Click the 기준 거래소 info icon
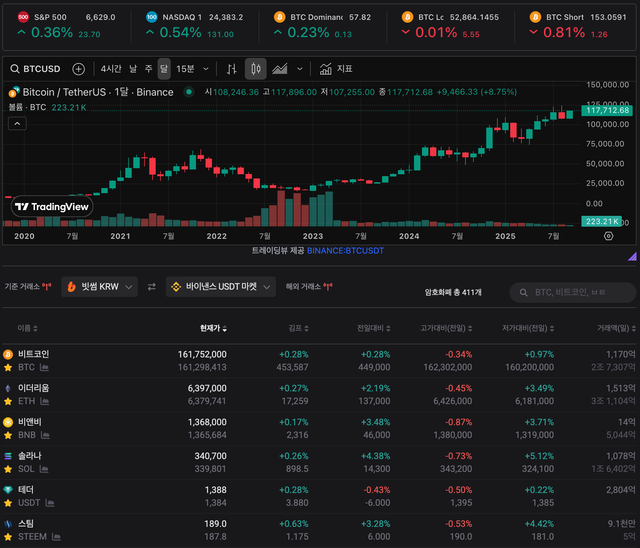The image size is (640, 548). [x=47, y=287]
